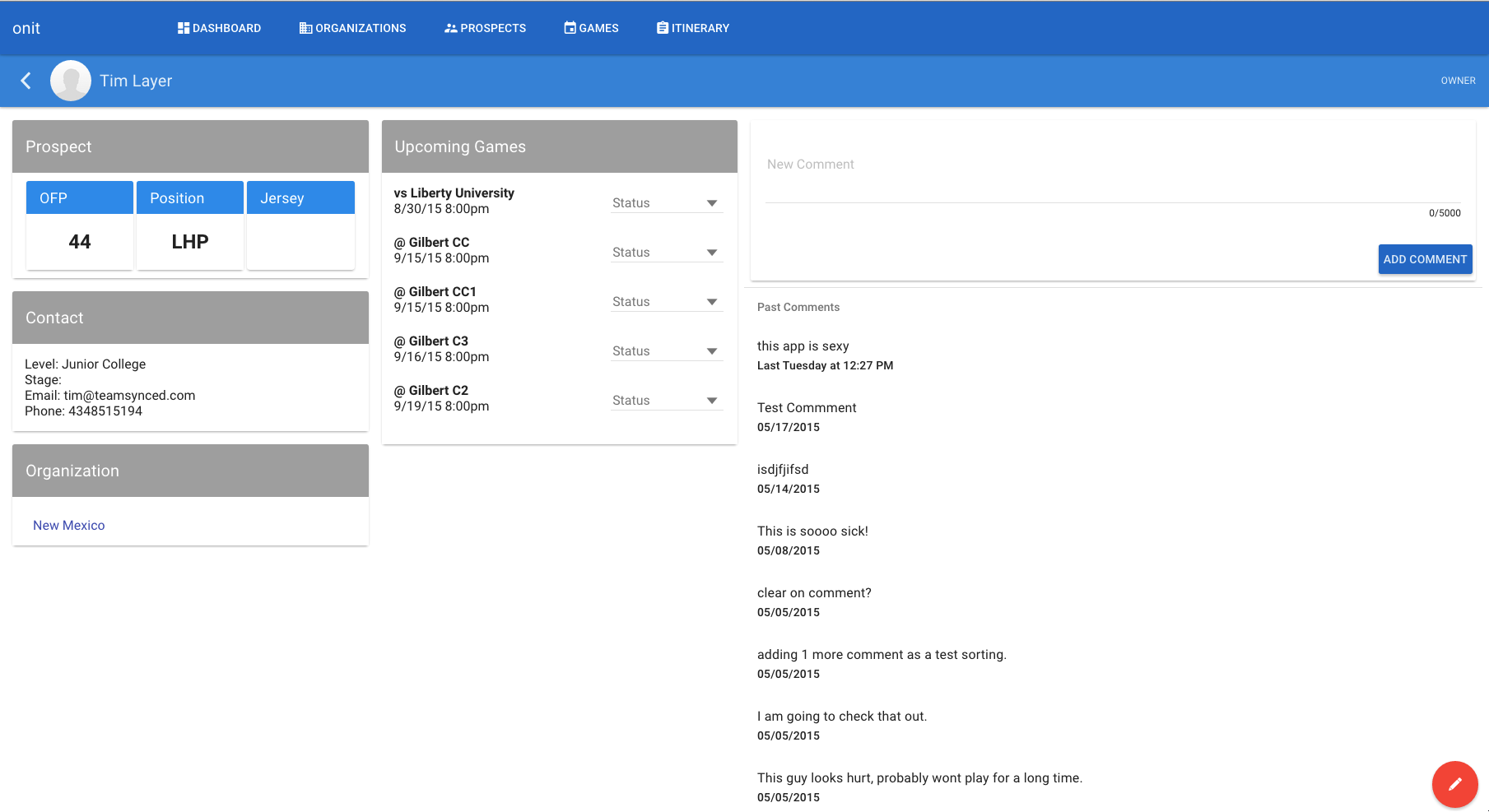Click the Dashboard grid icon
Screen dimensions: 1489x812
(x=184, y=28)
